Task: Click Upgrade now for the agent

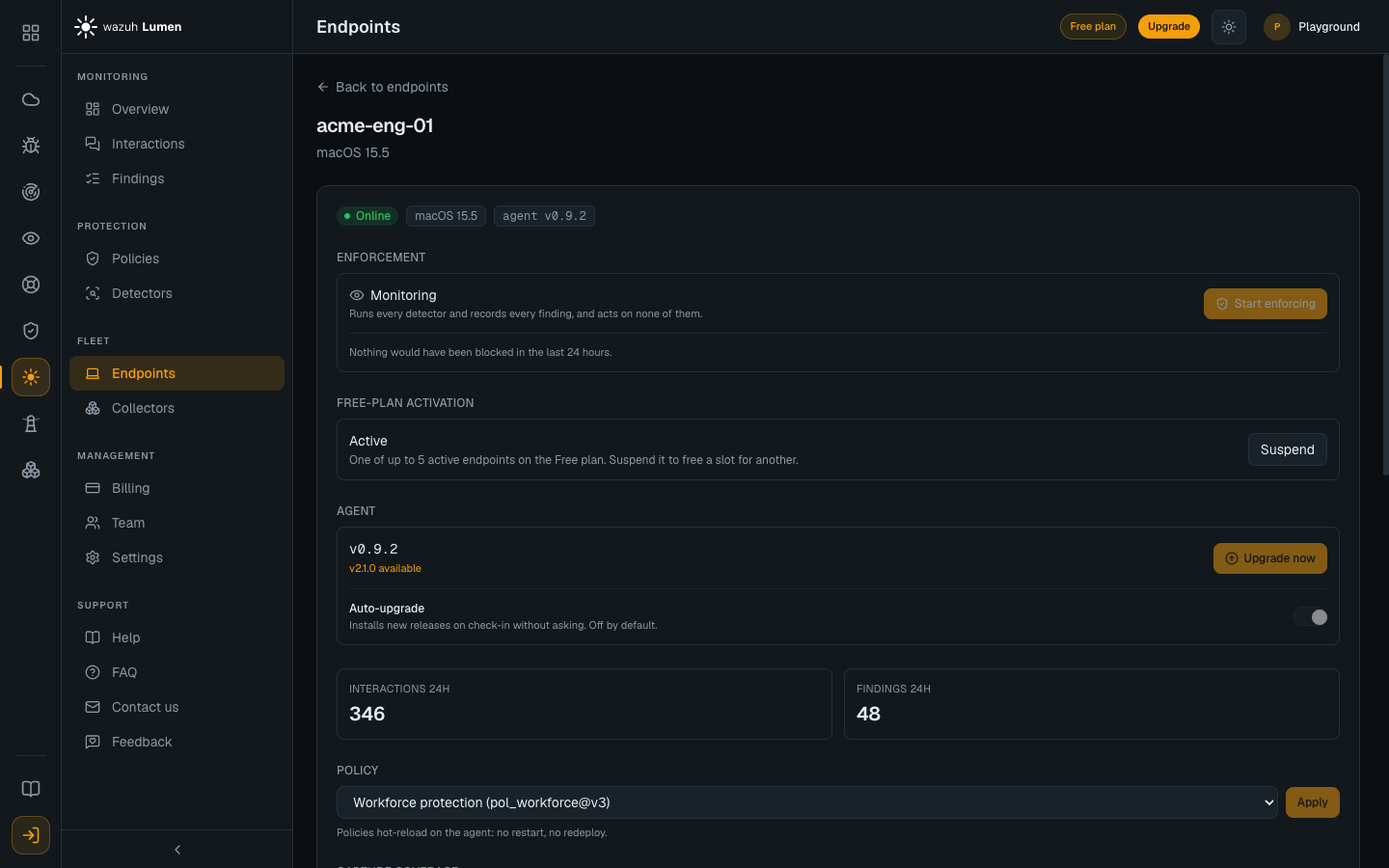Action: (x=1270, y=558)
